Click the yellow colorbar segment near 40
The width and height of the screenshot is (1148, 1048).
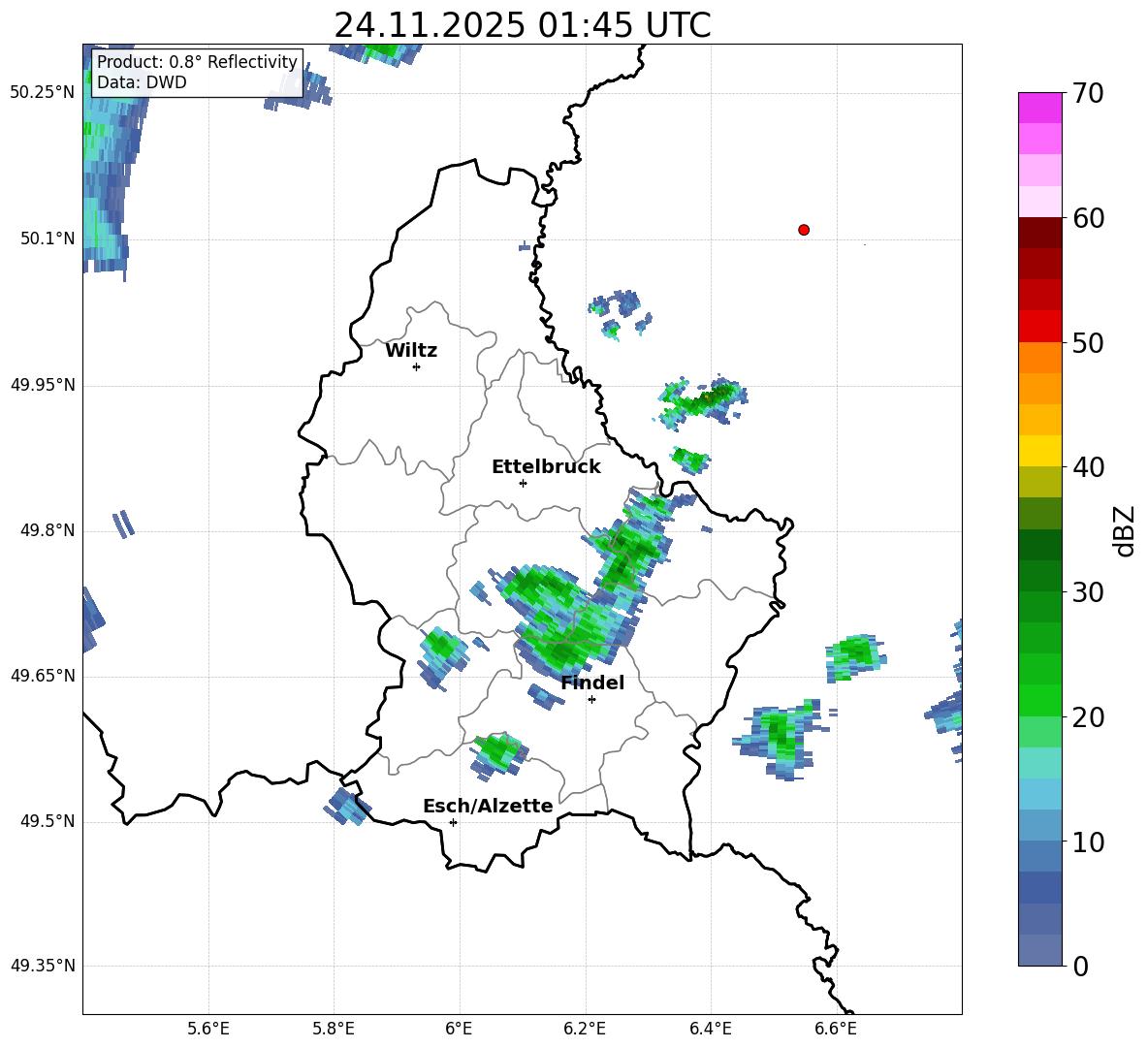tap(1039, 451)
